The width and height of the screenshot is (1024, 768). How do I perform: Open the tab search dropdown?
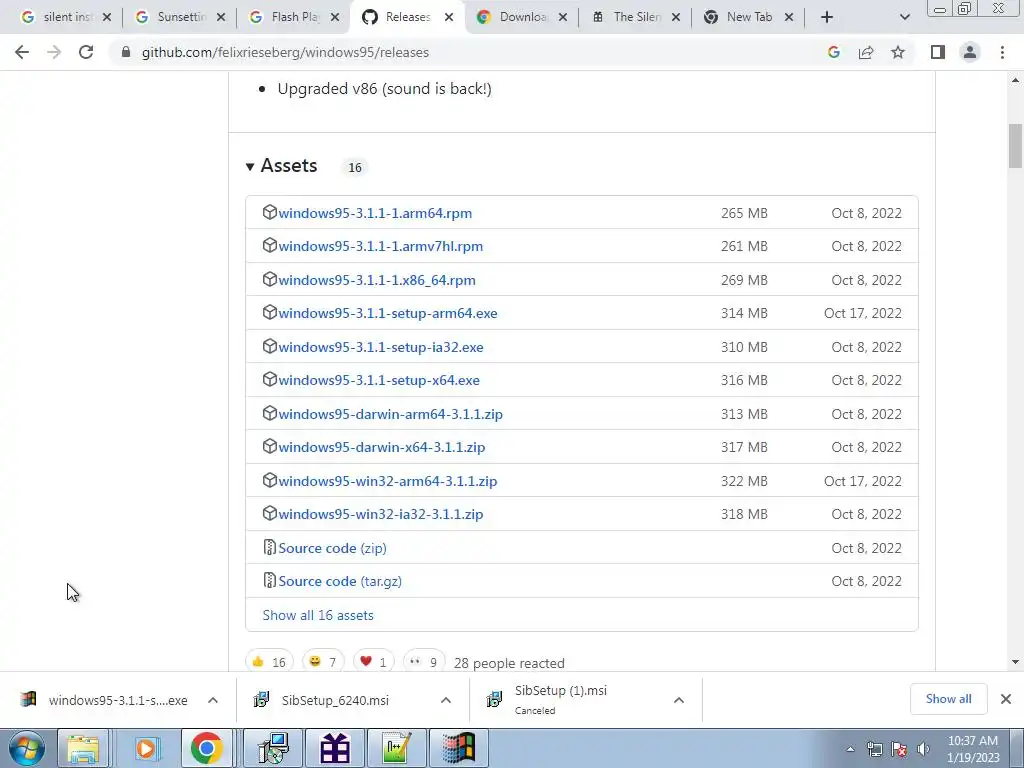point(904,17)
